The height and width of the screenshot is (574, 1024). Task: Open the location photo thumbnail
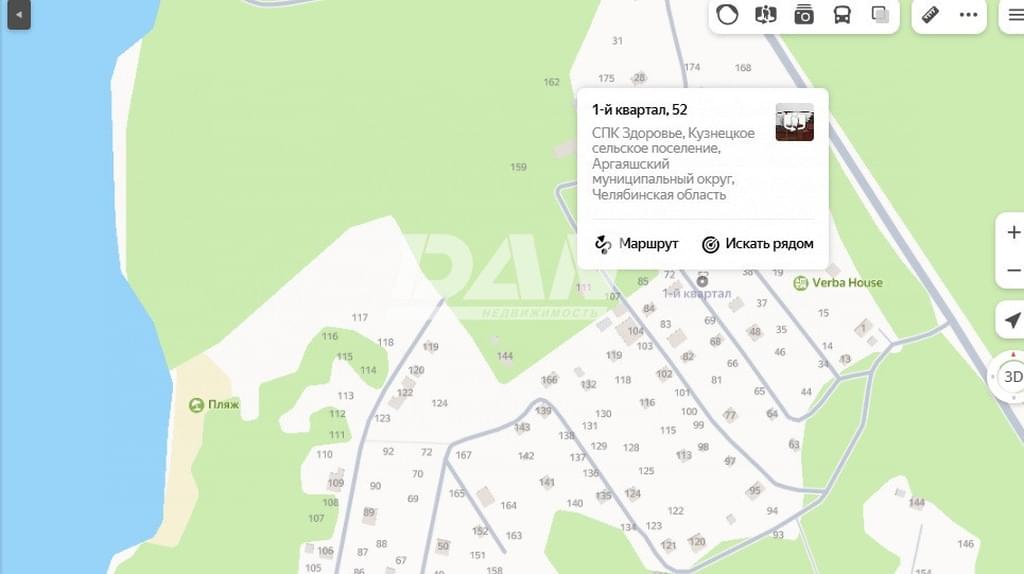pos(794,122)
